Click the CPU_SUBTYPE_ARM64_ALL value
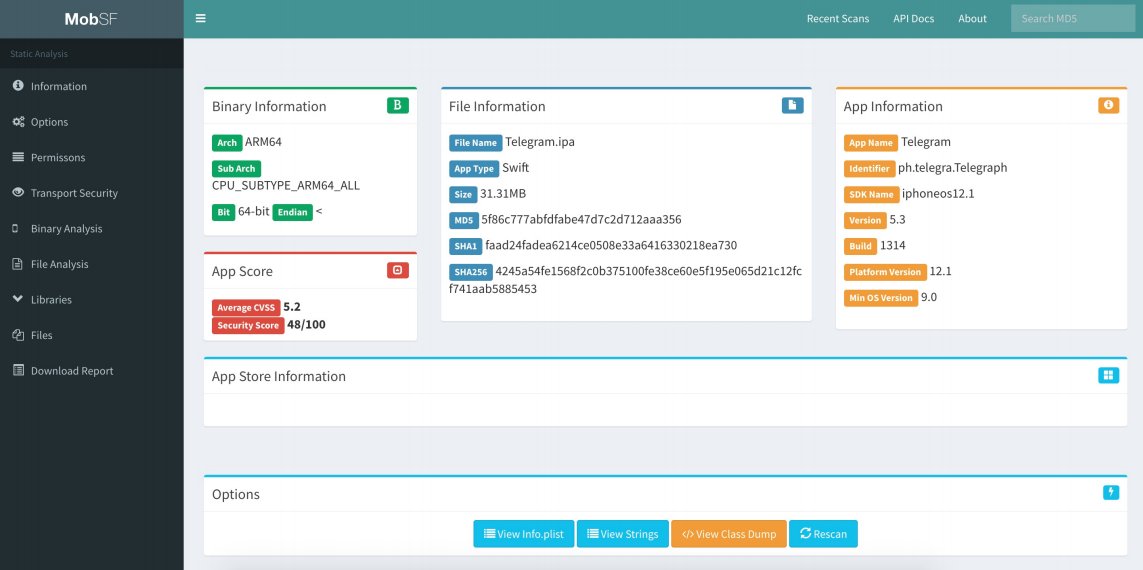This screenshot has width=1143, height=570. tap(286, 185)
